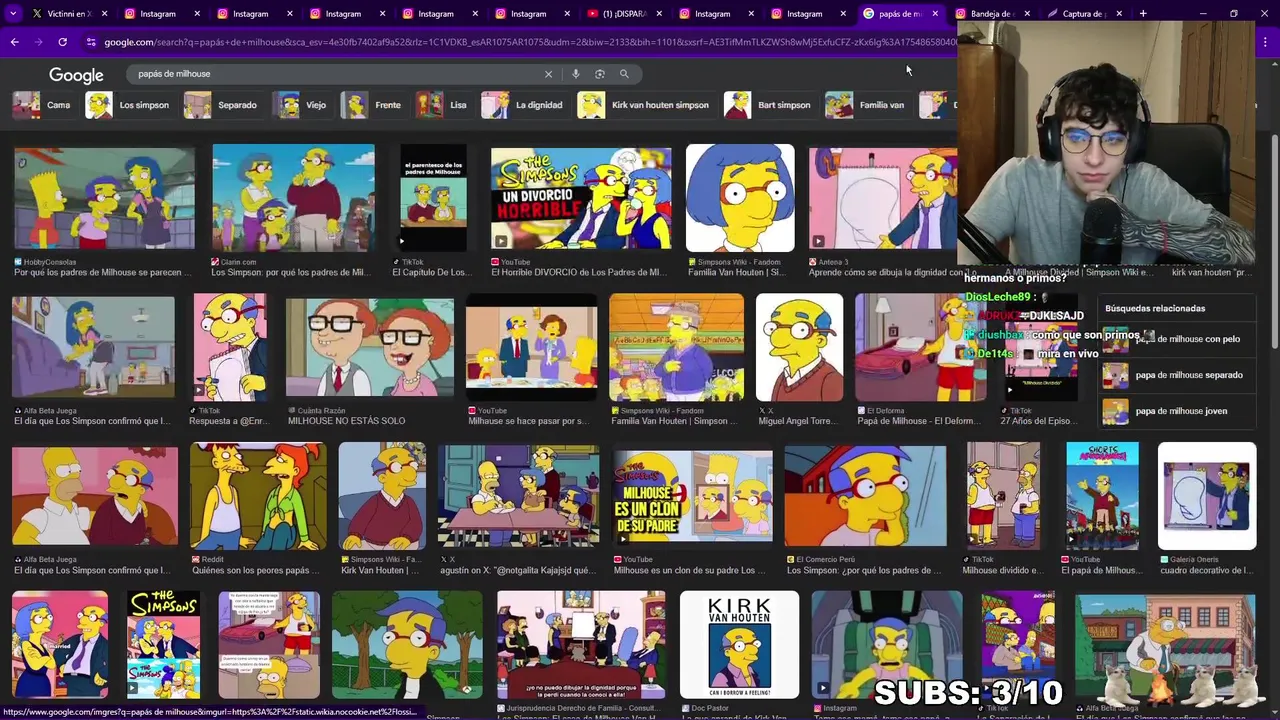Click caption 'Por qué los padres de Milhouse se parecen'
Screen dimensions: 1280x720
point(103,272)
